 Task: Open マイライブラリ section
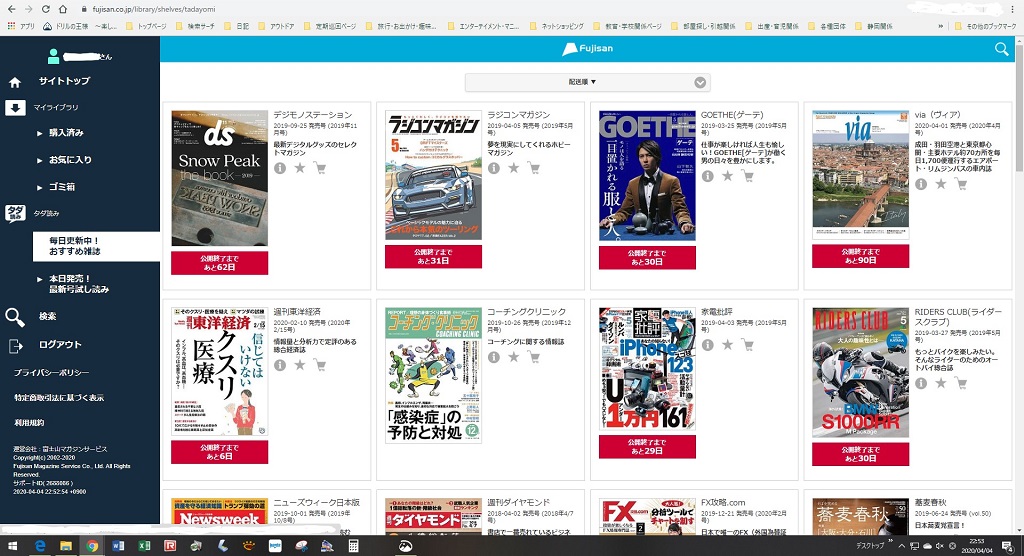56,107
